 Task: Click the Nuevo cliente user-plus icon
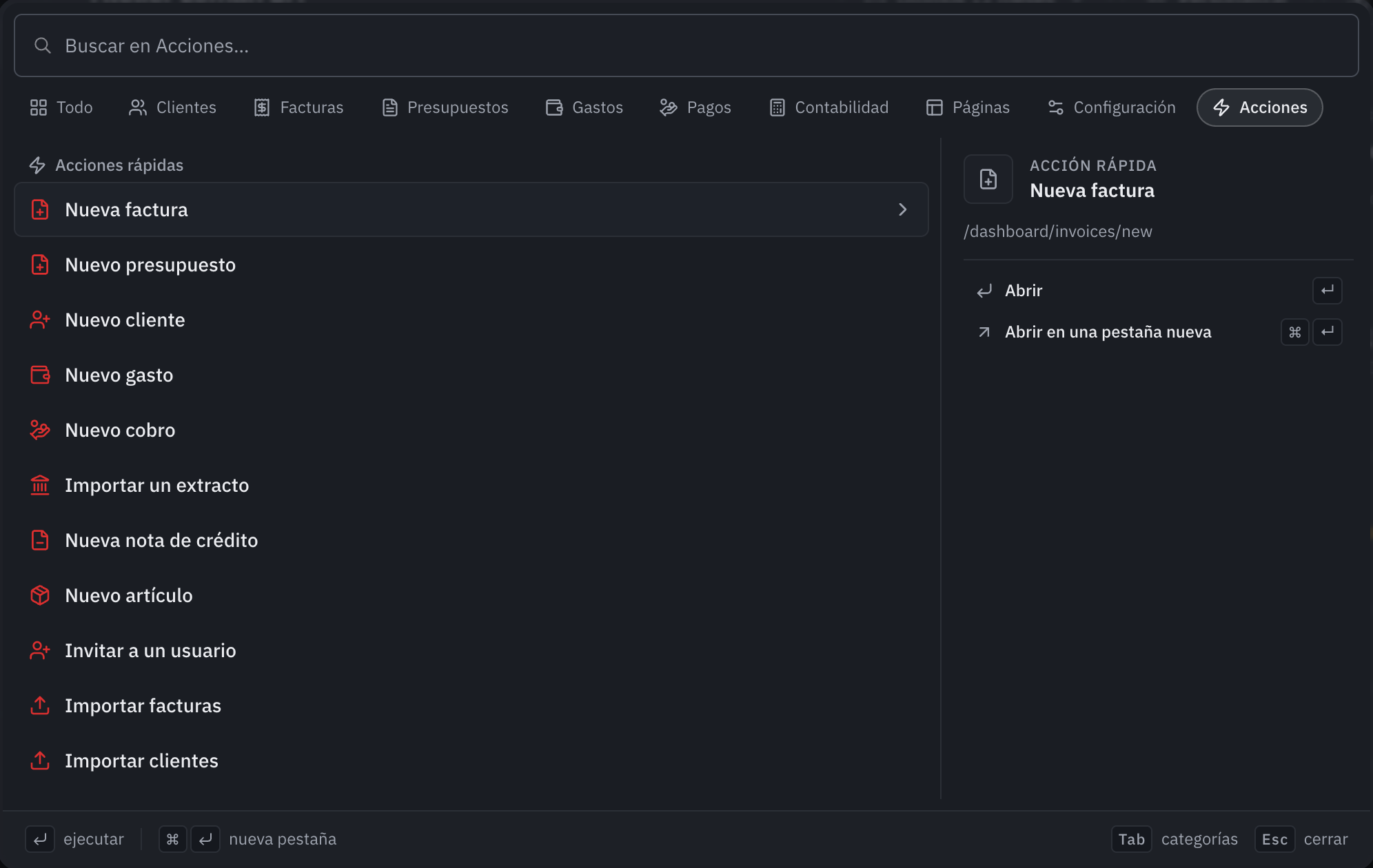point(40,320)
